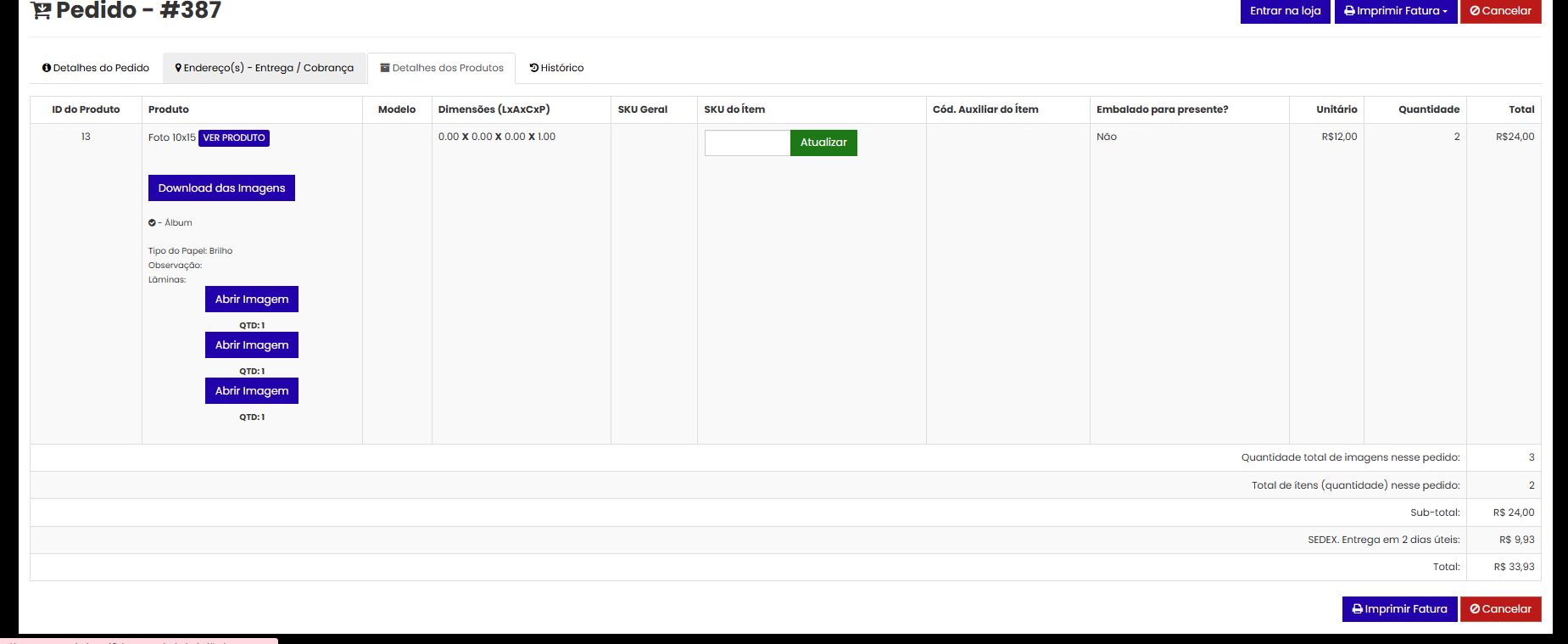Click the printer icon in bottom Imprimir Fatura
The image size is (1568, 644).
1357,609
